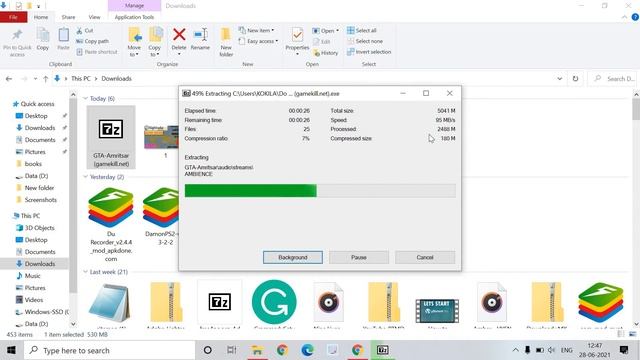
Task: Click the Search Downloads box
Action: click(x=613, y=78)
